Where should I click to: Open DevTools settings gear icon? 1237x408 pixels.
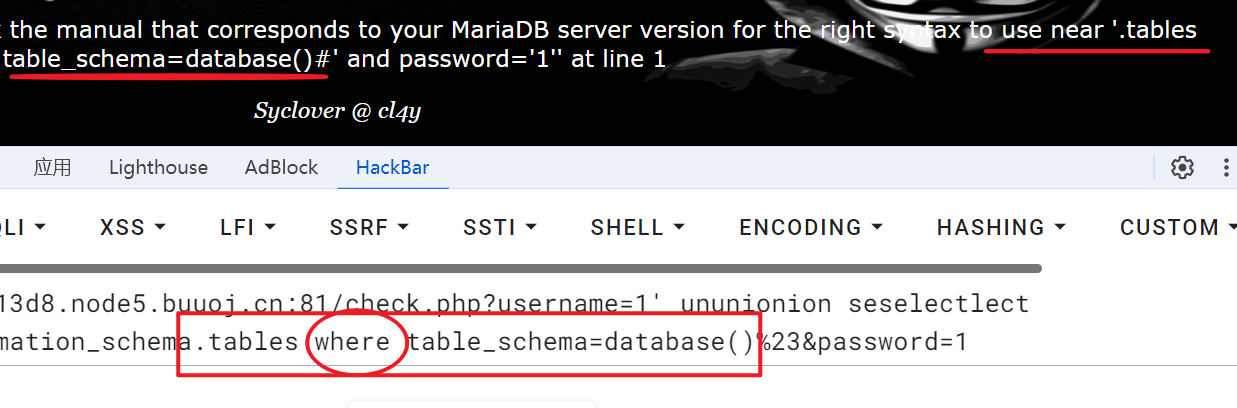(1182, 167)
